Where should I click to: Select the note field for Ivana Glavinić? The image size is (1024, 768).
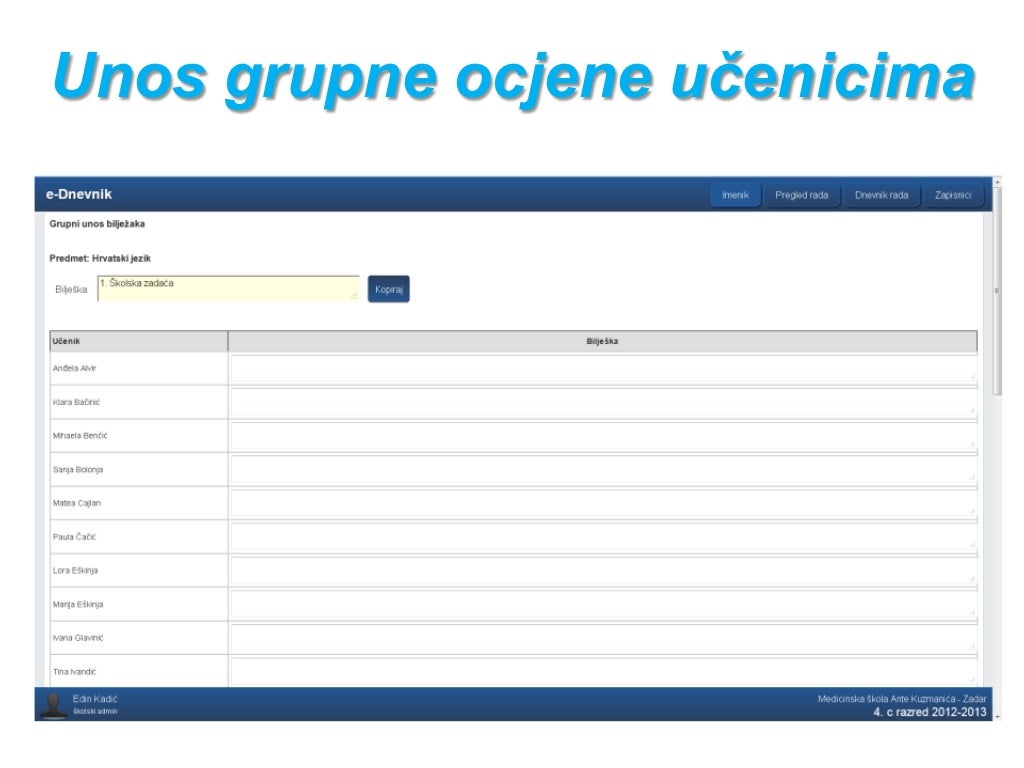pyautogui.click(x=603, y=638)
